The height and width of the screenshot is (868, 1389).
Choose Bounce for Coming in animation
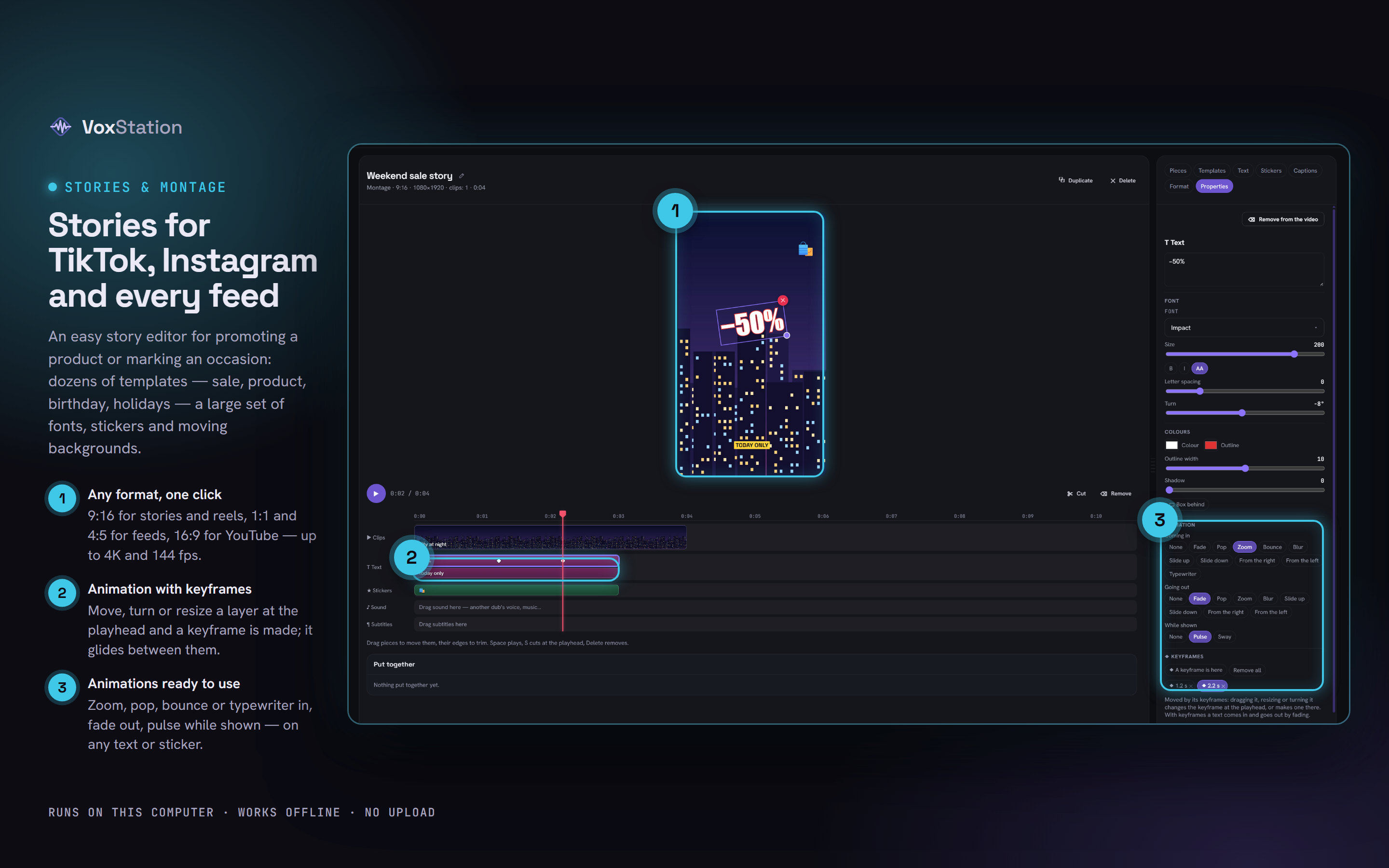point(1272,547)
